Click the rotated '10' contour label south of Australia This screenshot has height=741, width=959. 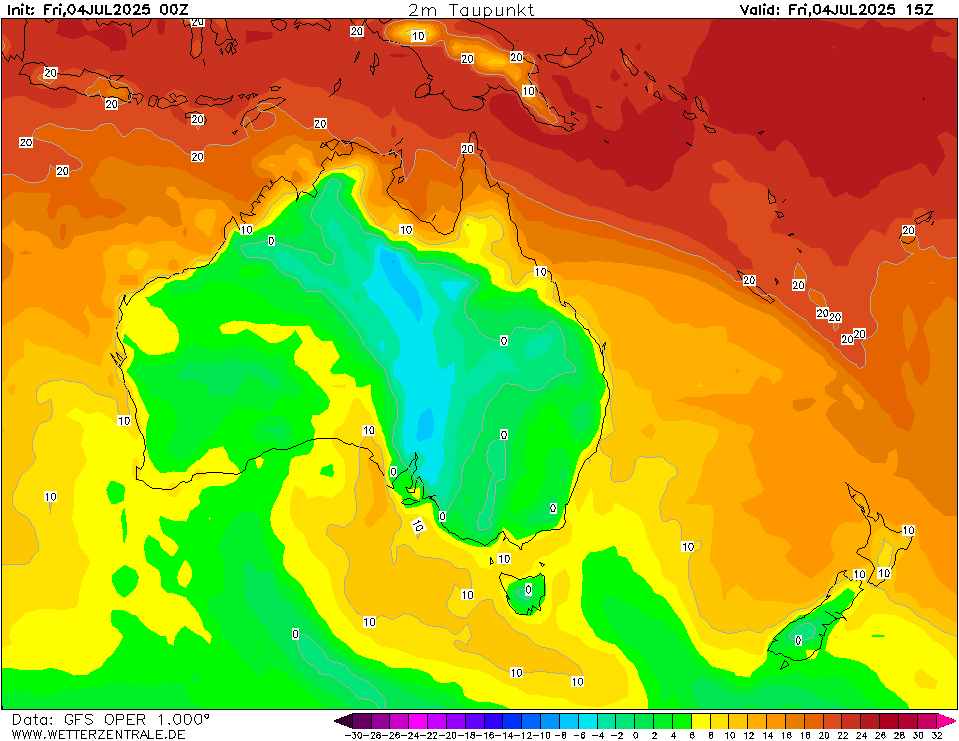pos(418,525)
